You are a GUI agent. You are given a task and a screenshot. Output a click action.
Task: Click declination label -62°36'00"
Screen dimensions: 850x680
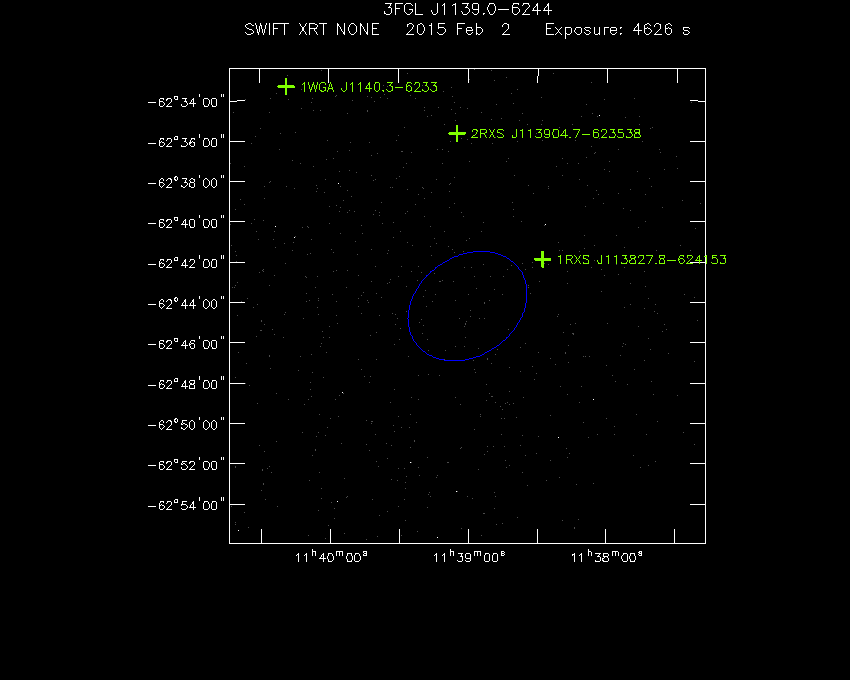pos(186,142)
